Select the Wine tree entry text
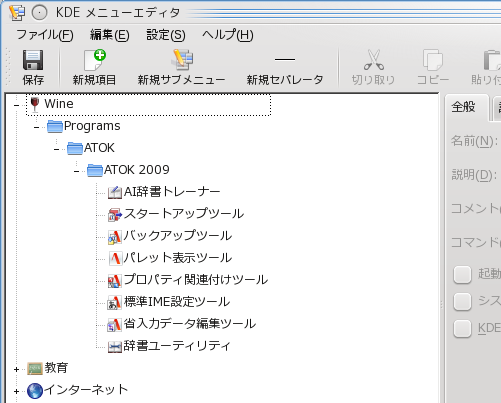Screen dimensions: 501x403 click(x=59, y=104)
